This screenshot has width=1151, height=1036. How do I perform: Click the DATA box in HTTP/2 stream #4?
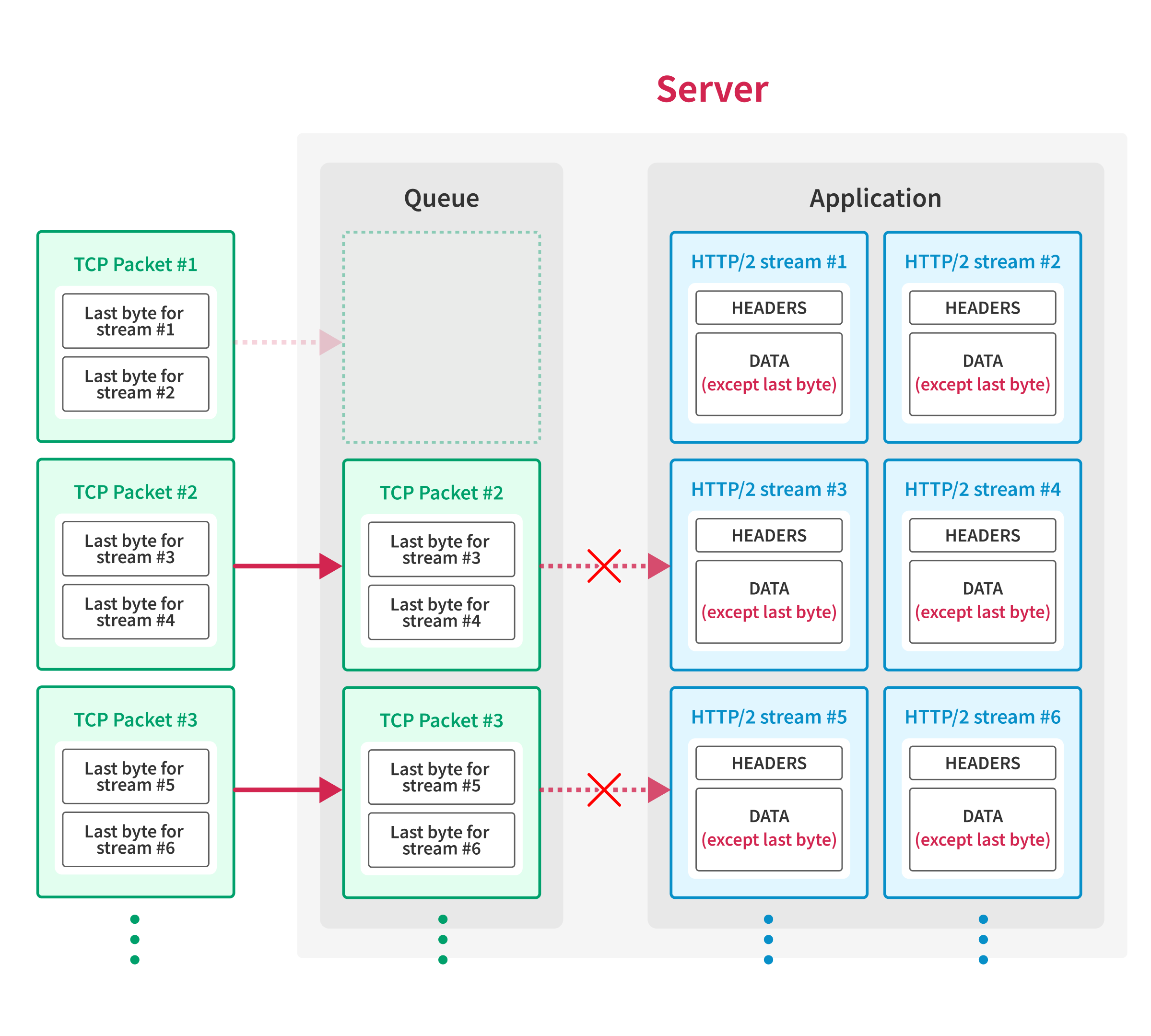[983, 602]
